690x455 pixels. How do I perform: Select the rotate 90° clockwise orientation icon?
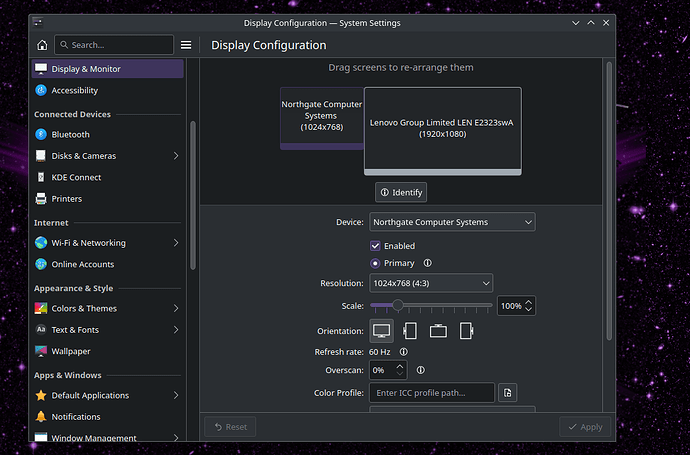pyautogui.click(x=410, y=330)
